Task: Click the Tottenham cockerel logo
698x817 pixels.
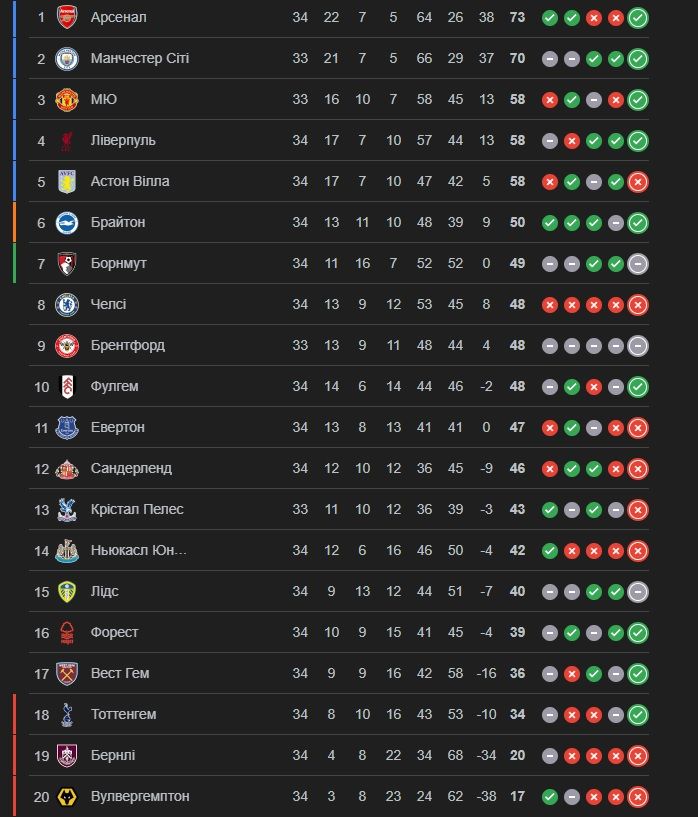Action: click(67, 714)
